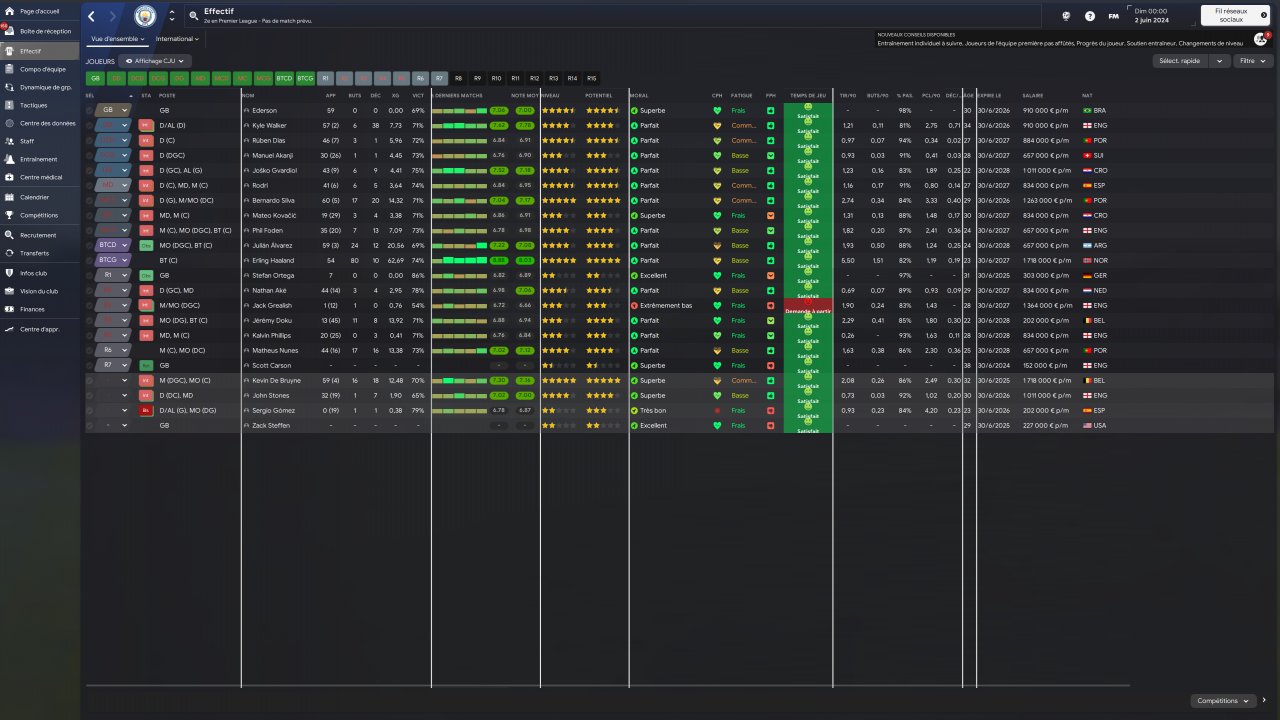
Task: Click the Calendrier sidebar icon
Action: (10, 197)
